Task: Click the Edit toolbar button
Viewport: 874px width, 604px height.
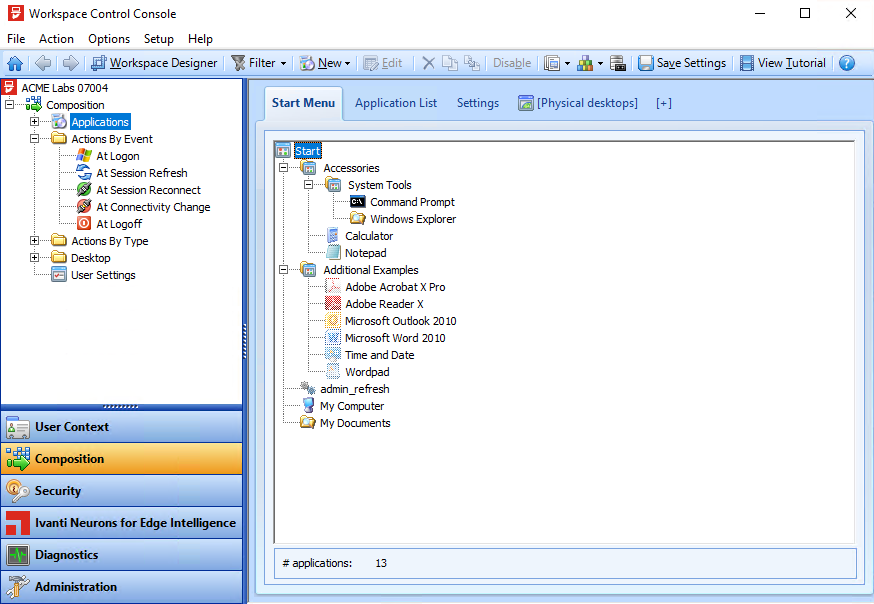Action: point(383,63)
